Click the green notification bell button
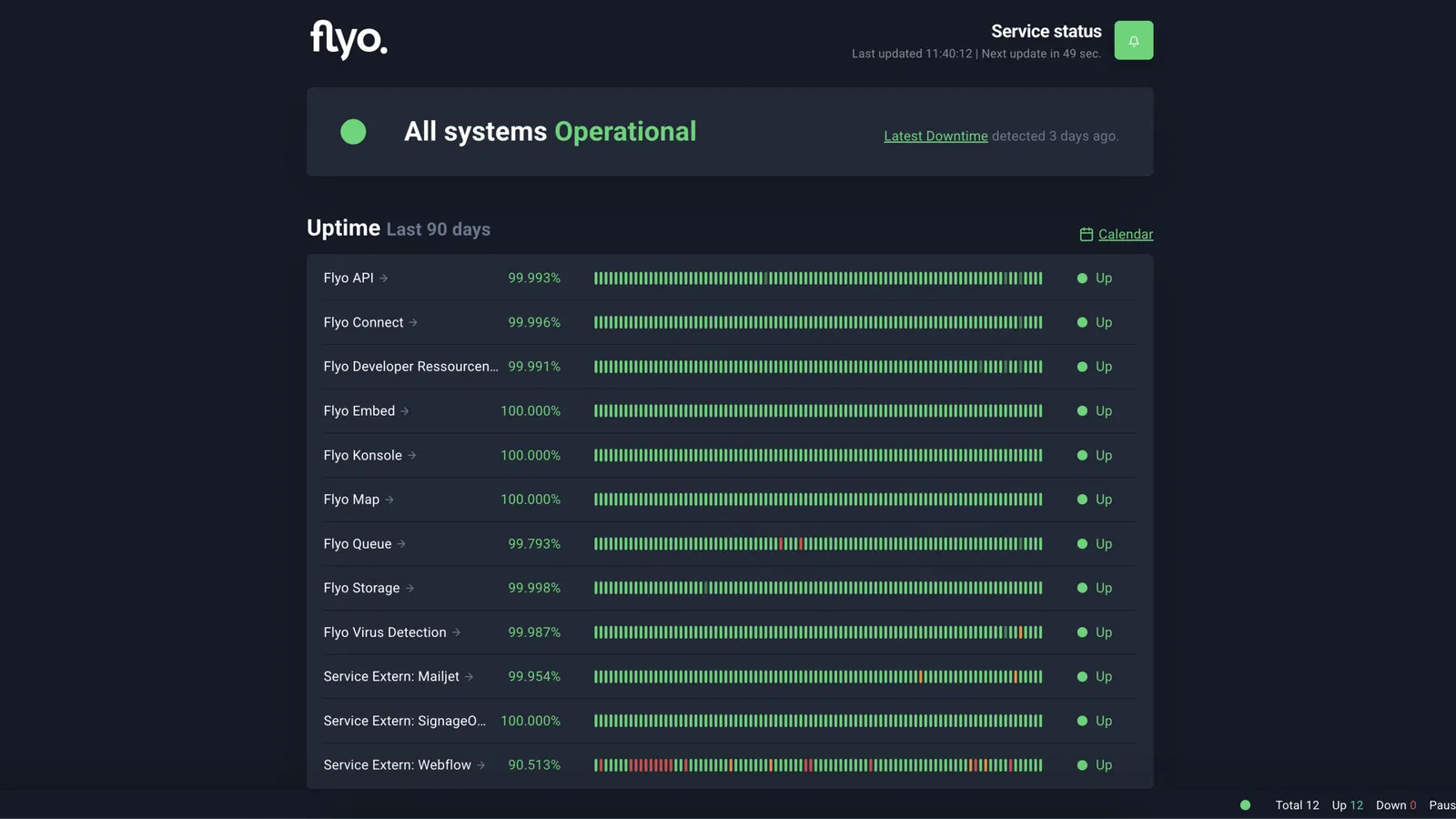This screenshot has width=1456, height=819. pyautogui.click(x=1133, y=40)
